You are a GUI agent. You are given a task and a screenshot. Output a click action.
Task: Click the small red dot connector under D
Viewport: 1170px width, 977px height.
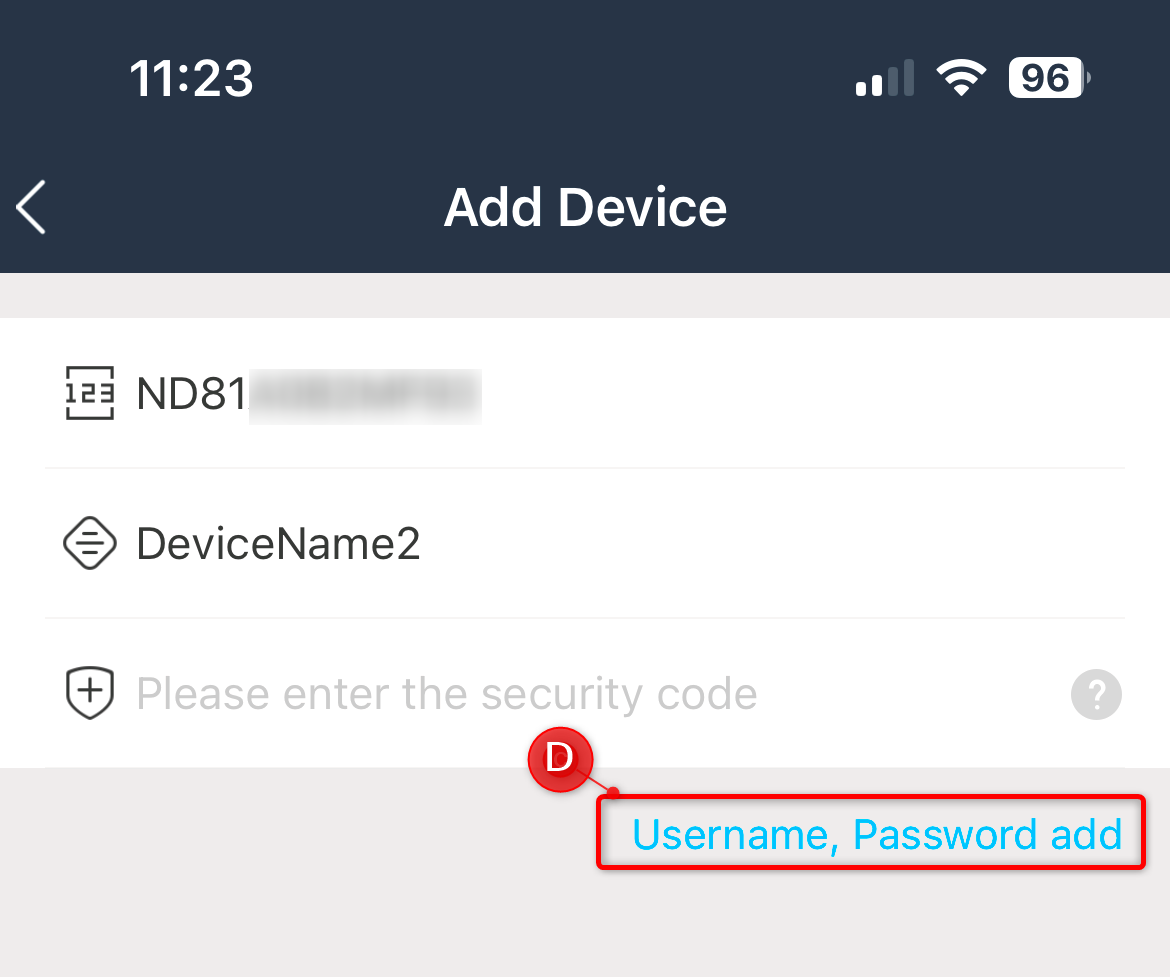coord(613,792)
